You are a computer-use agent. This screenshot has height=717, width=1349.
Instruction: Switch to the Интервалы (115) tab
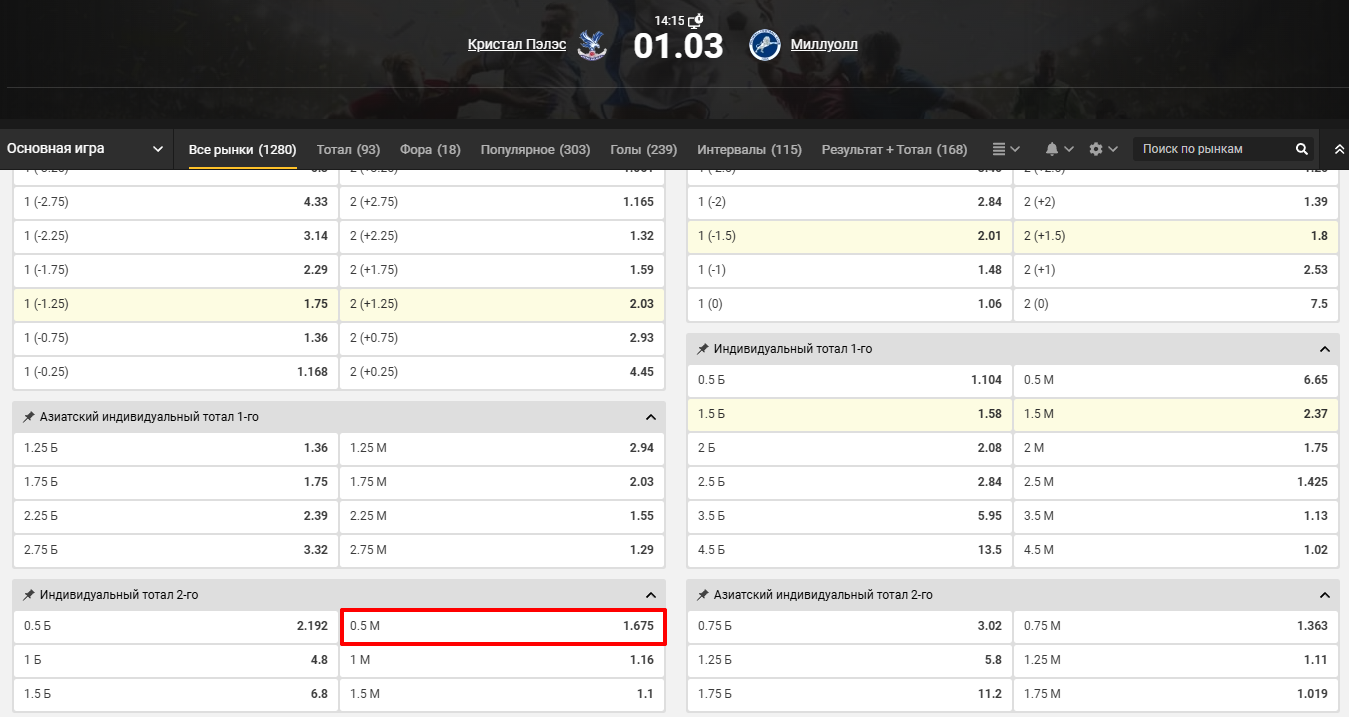coord(749,149)
